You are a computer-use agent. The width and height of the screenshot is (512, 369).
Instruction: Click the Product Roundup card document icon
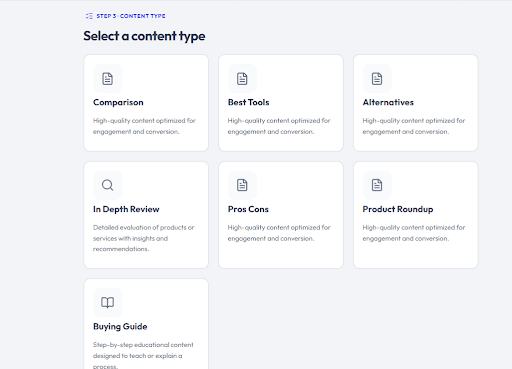coord(377,185)
